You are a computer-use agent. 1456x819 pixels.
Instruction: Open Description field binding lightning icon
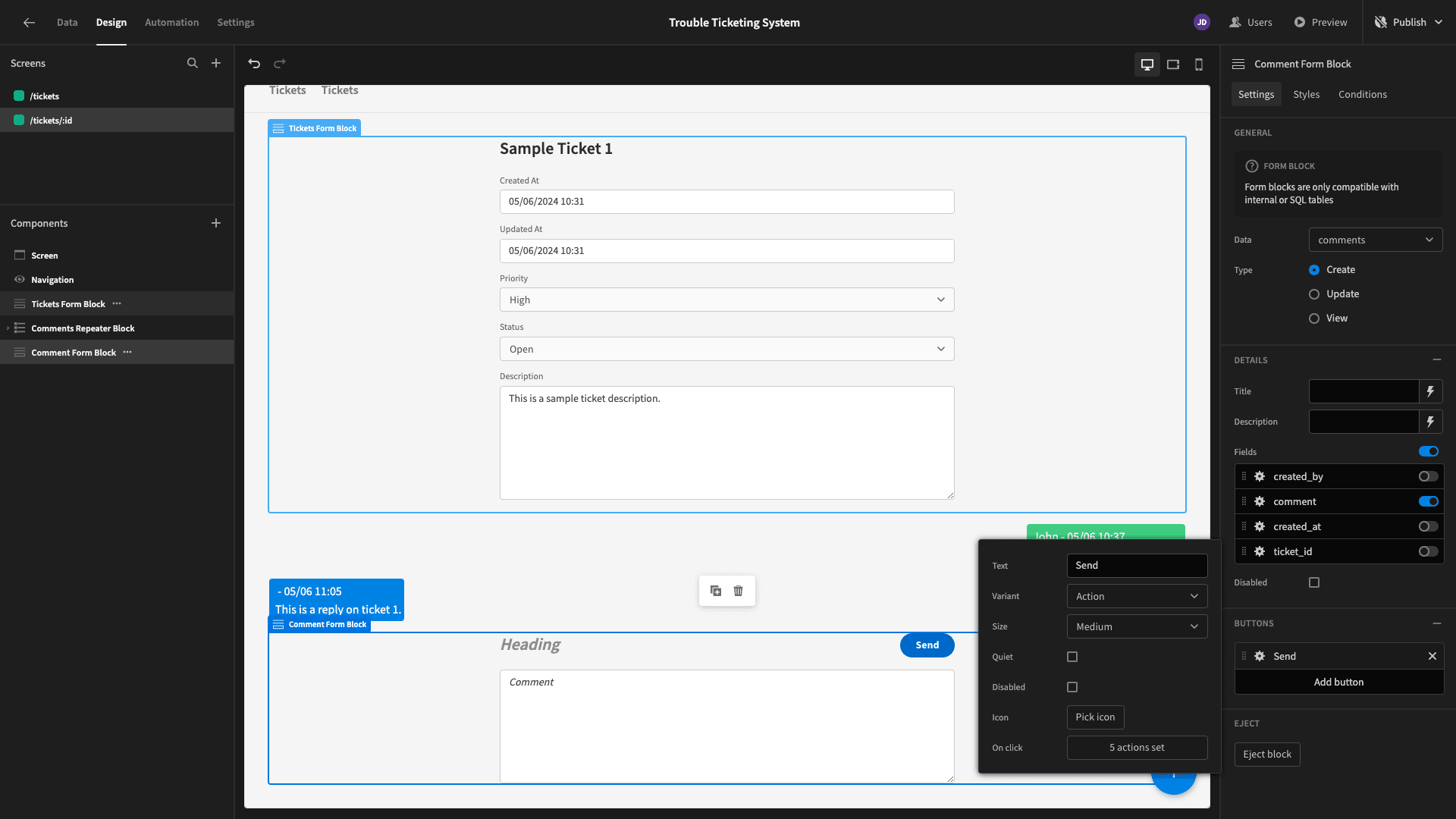click(1430, 422)
